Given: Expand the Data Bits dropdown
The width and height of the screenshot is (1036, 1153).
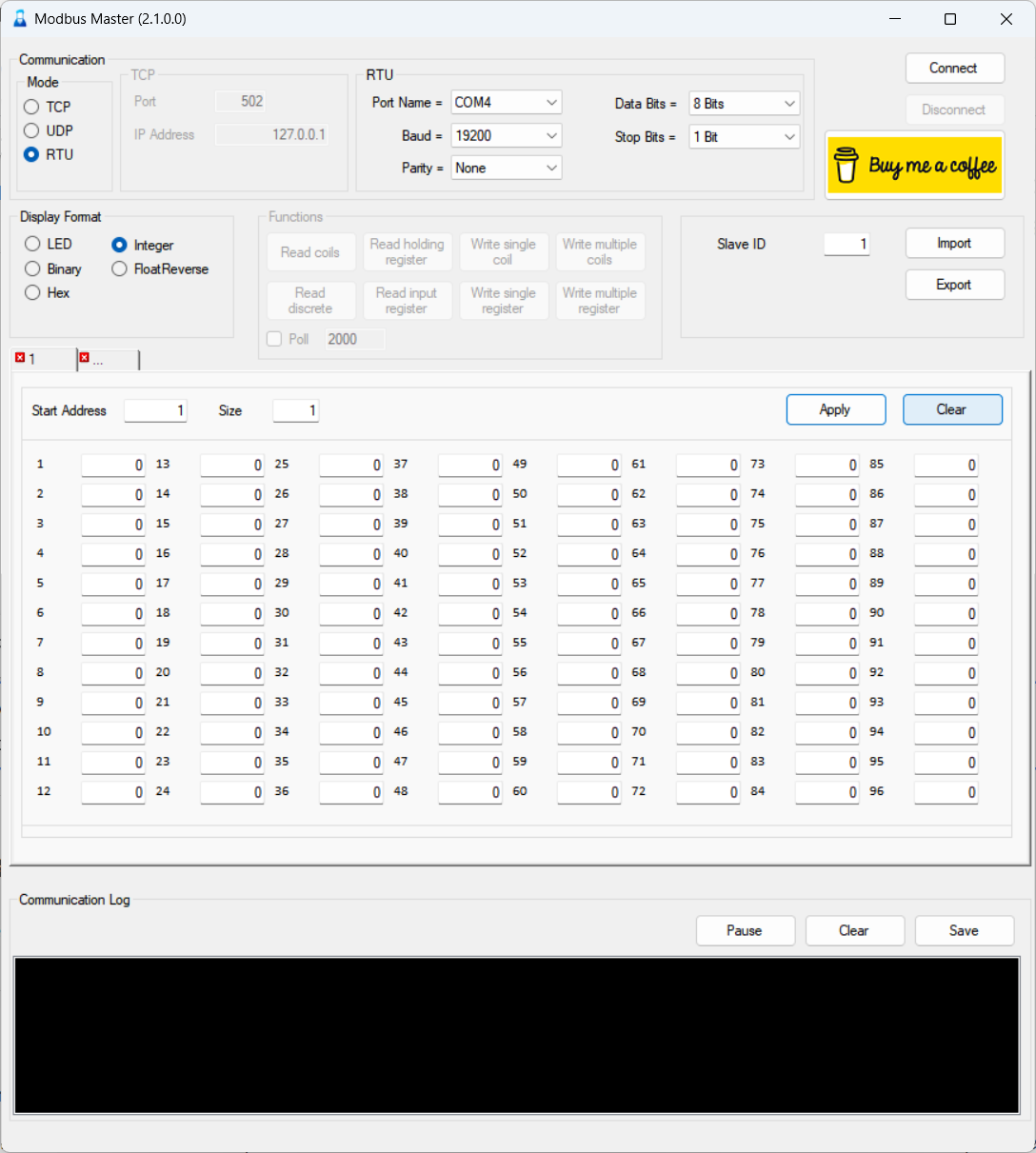Looking at the screenshot, I should point(744,103).
